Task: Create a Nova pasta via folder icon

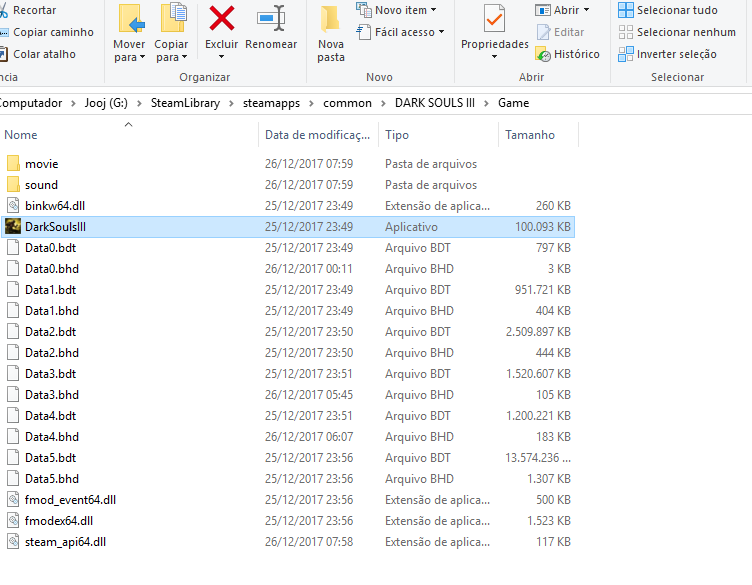Action: click(330, 20)
